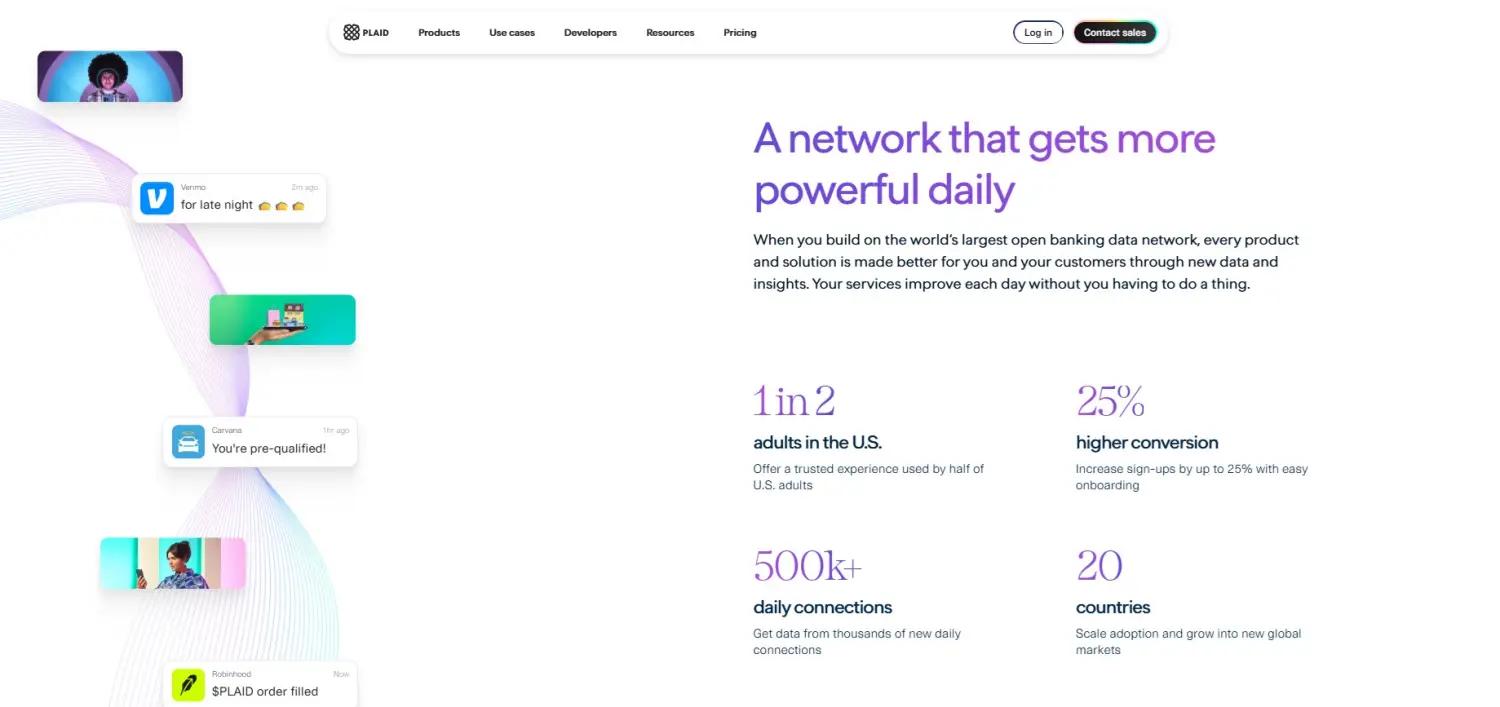Click the "1 in 2" statistic
This screenshot has width=1500, height=707.
click(794, 401)
